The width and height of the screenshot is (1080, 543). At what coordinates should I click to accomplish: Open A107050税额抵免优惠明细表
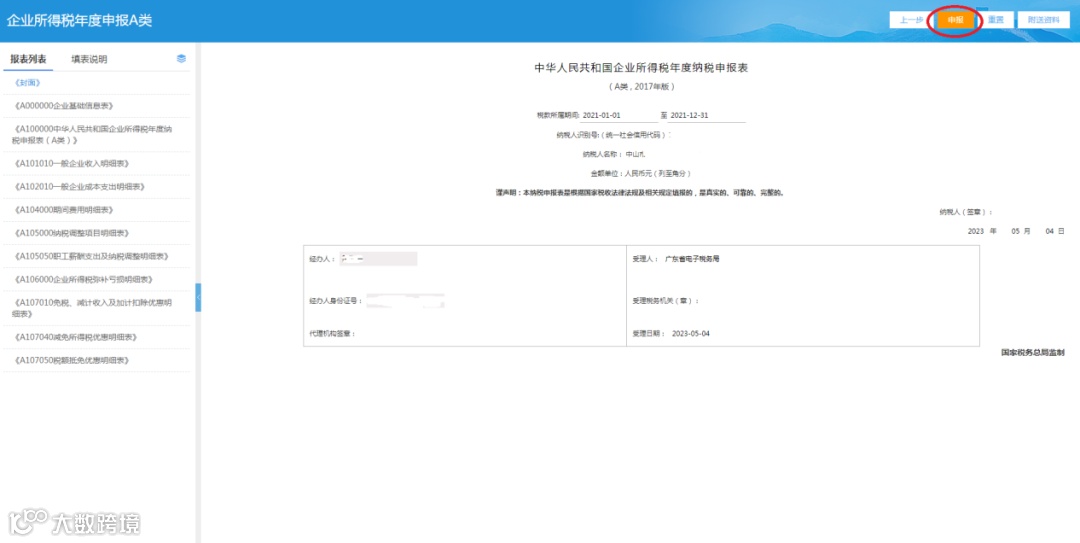tap(71, 360)
